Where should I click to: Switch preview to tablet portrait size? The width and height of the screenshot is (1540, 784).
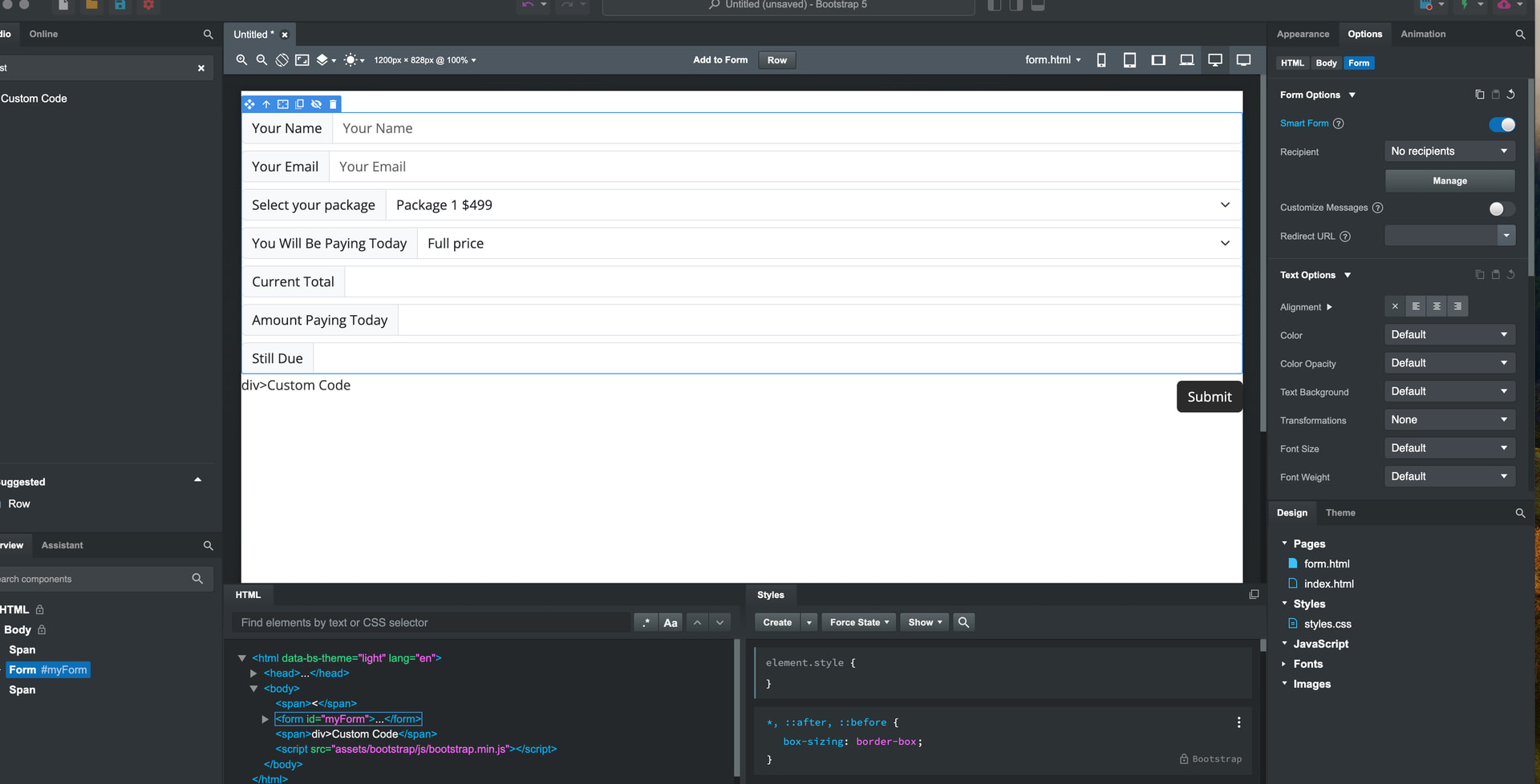click(1129, 60)
